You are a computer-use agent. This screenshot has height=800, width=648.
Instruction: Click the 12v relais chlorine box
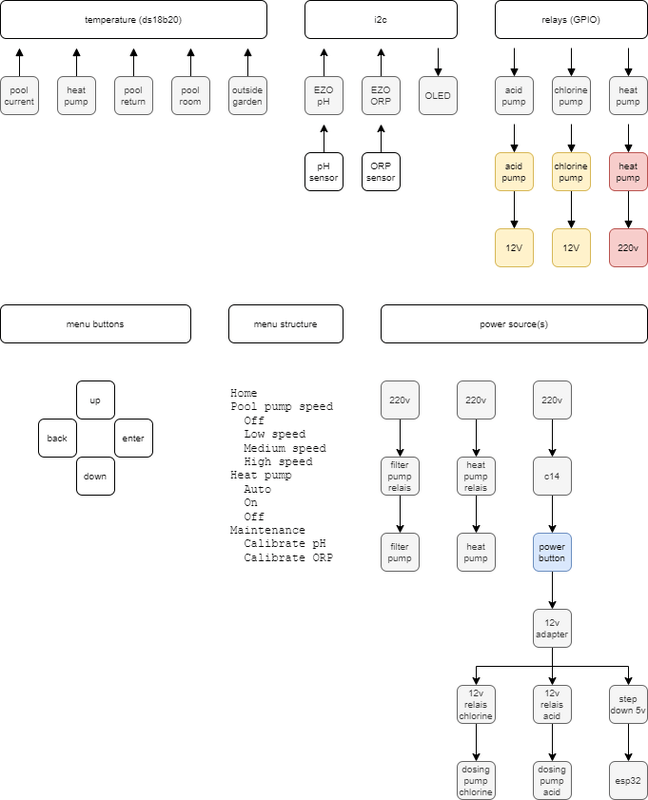click(476, 705)
